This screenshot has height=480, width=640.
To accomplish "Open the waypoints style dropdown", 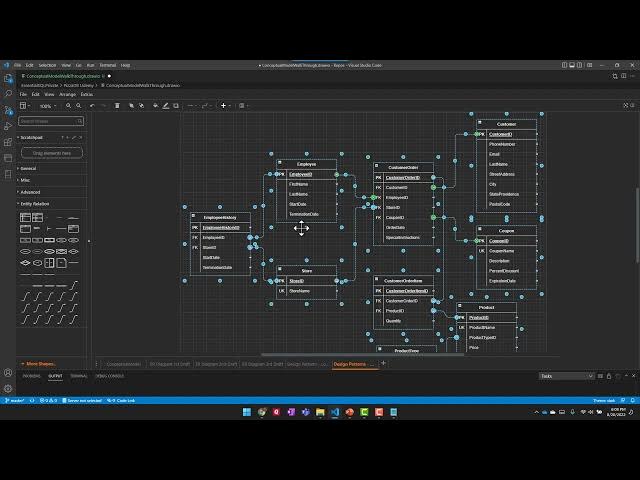I will pyautogui.click(x=207, y=106).
